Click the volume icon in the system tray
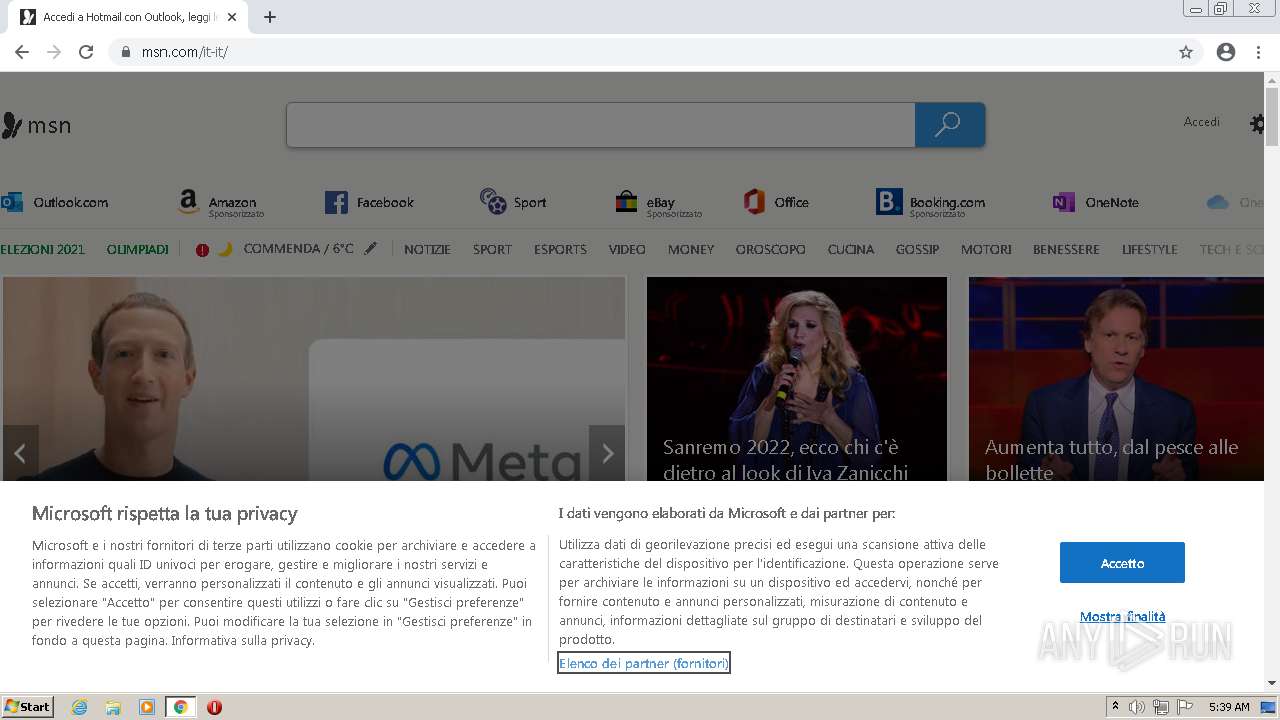Viewport: 1280px width, 720px height. (x=1137, y=707)
